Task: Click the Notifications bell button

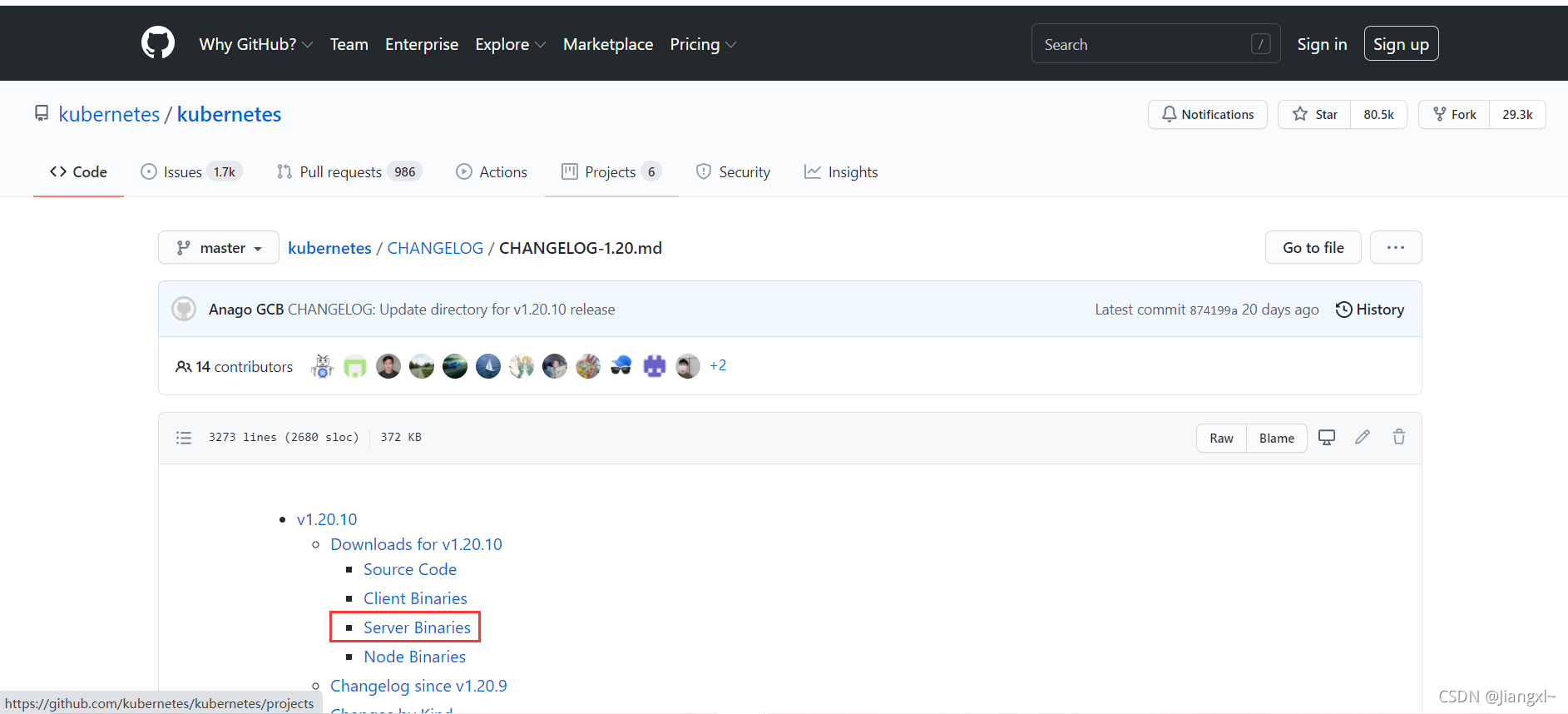Action: 1207,115
